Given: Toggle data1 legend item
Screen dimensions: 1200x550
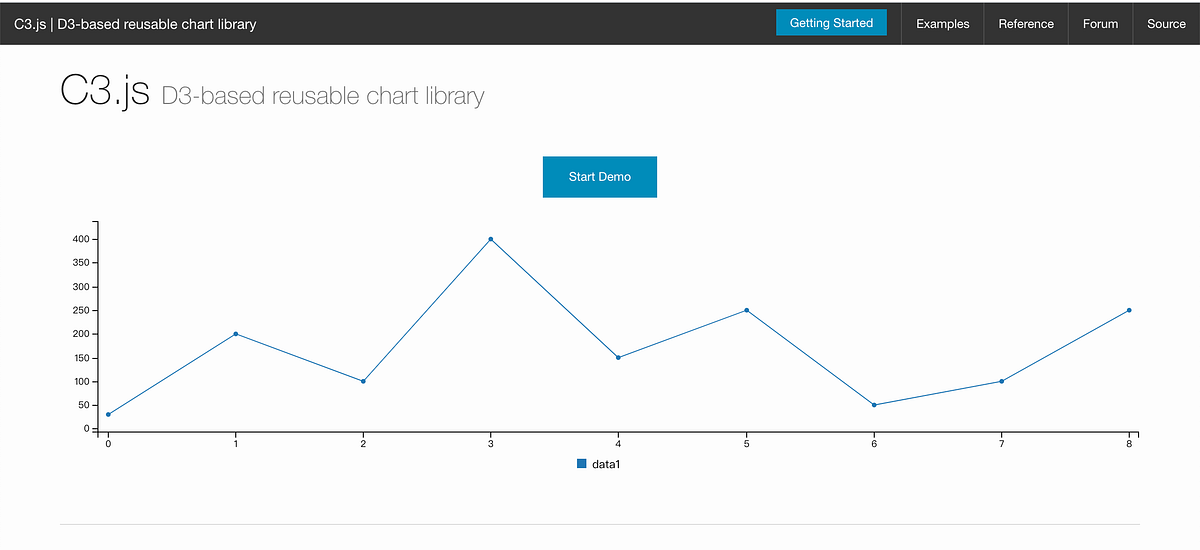Looking at the screenshot, I should pos(599,464).
